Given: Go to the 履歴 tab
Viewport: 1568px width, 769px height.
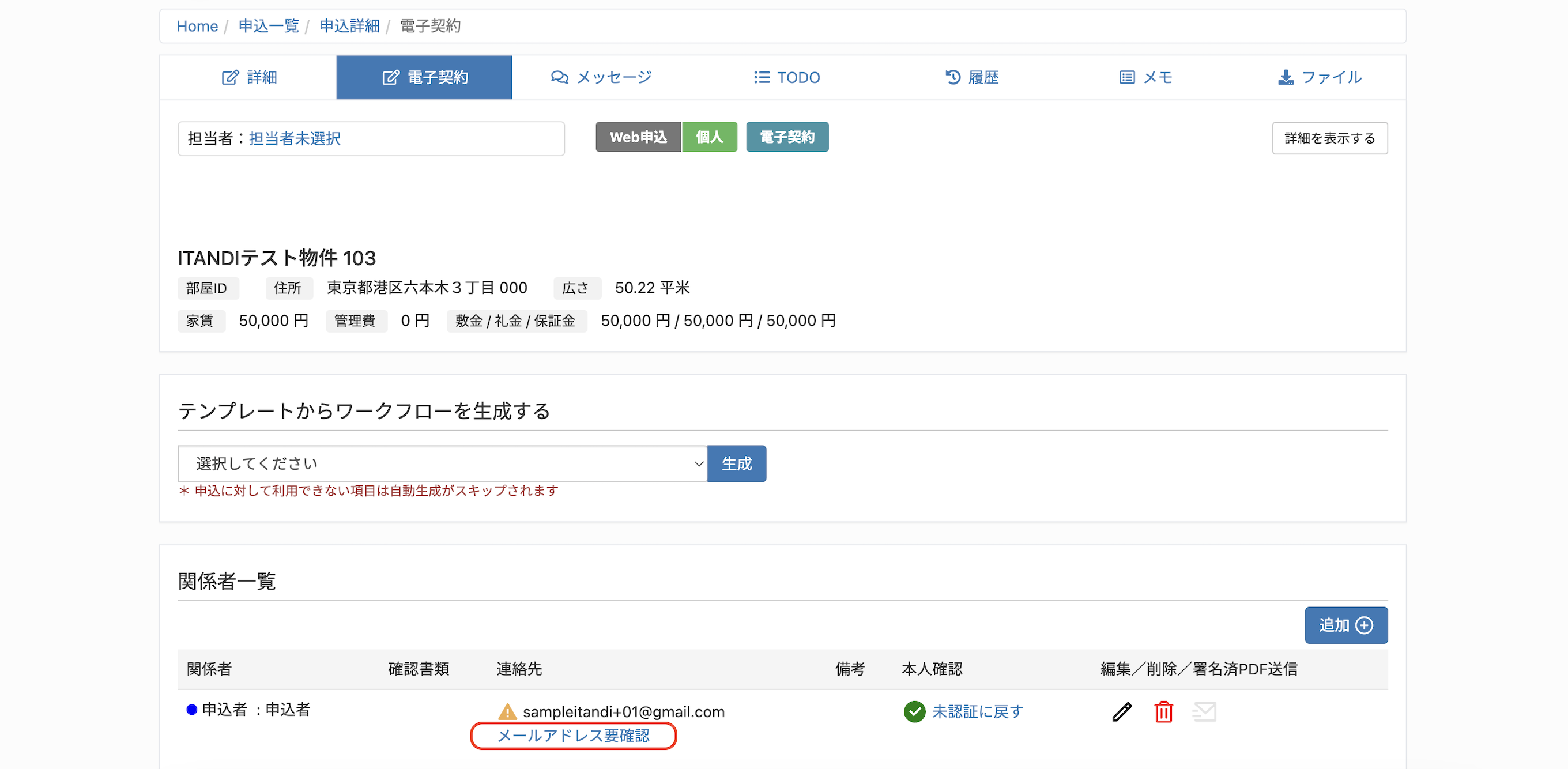Looking at the screenshot, I should click(x=971, y=77).
